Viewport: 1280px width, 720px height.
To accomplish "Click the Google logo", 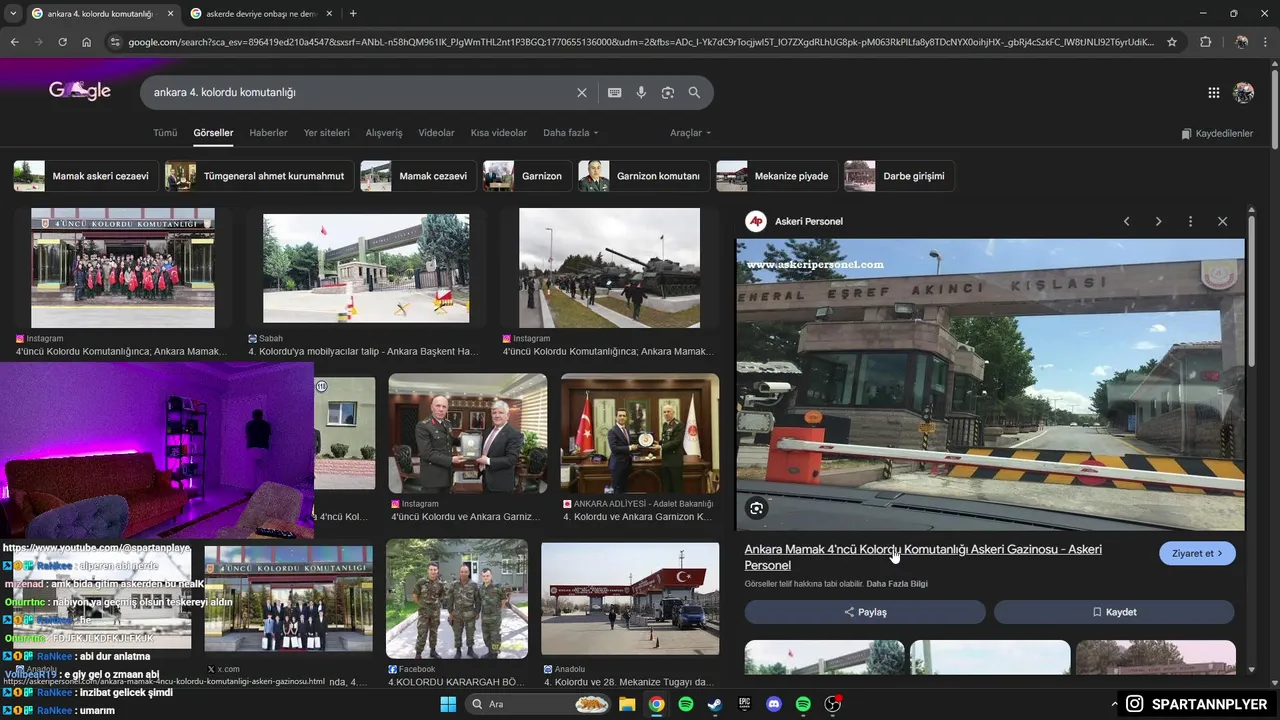I will point(80,91).
